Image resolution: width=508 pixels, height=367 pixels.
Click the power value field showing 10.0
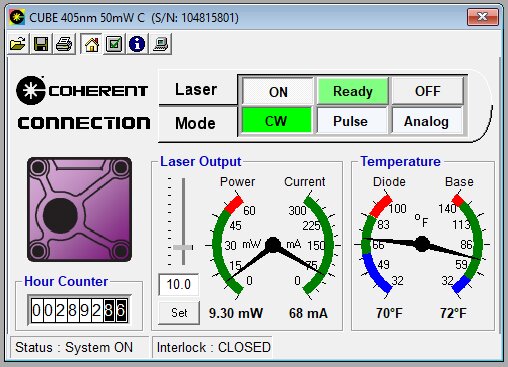point(178,284)
